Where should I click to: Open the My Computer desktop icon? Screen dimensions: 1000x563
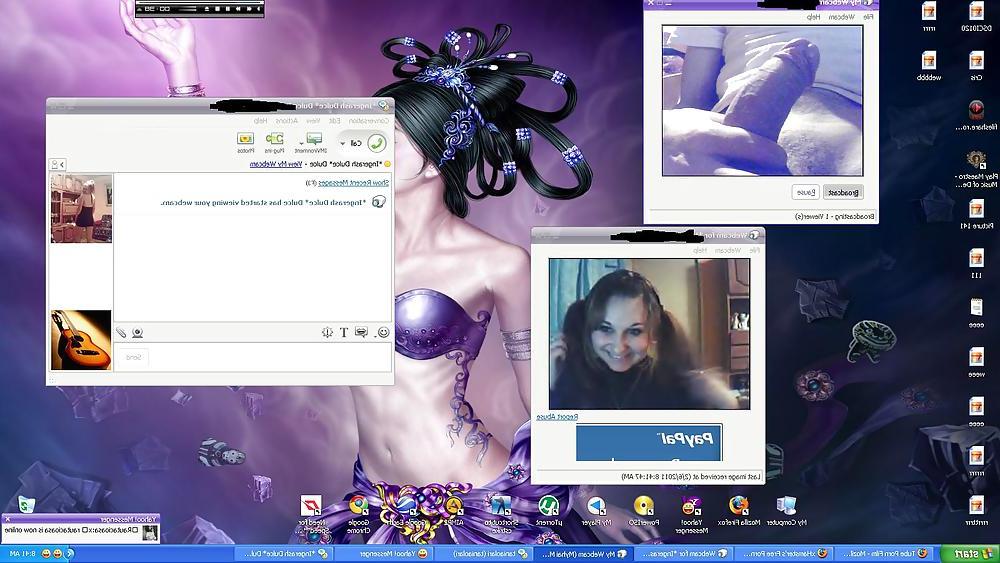tap(786, 512)
